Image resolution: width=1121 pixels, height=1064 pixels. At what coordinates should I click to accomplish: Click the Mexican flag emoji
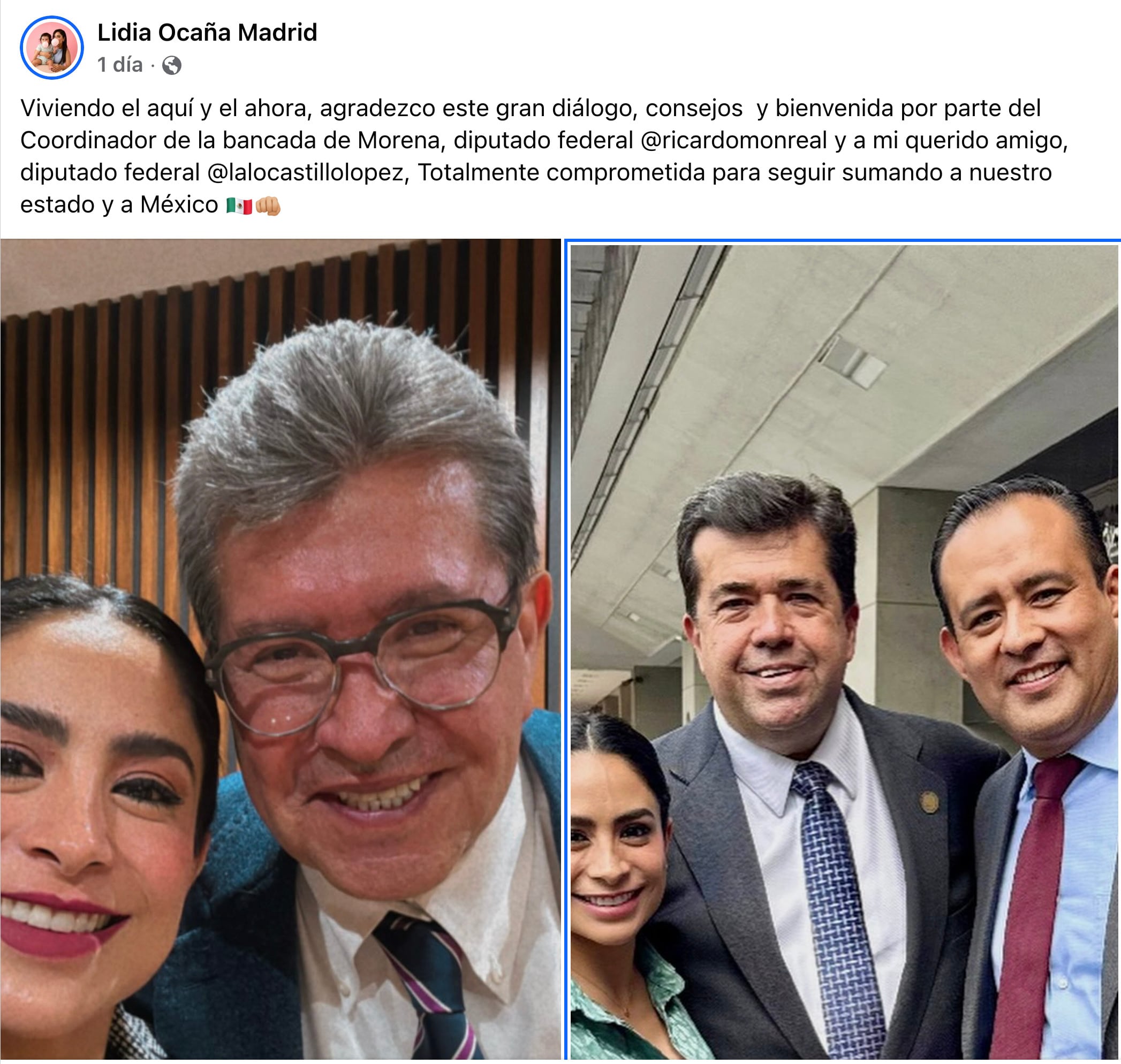coord(239,206)
